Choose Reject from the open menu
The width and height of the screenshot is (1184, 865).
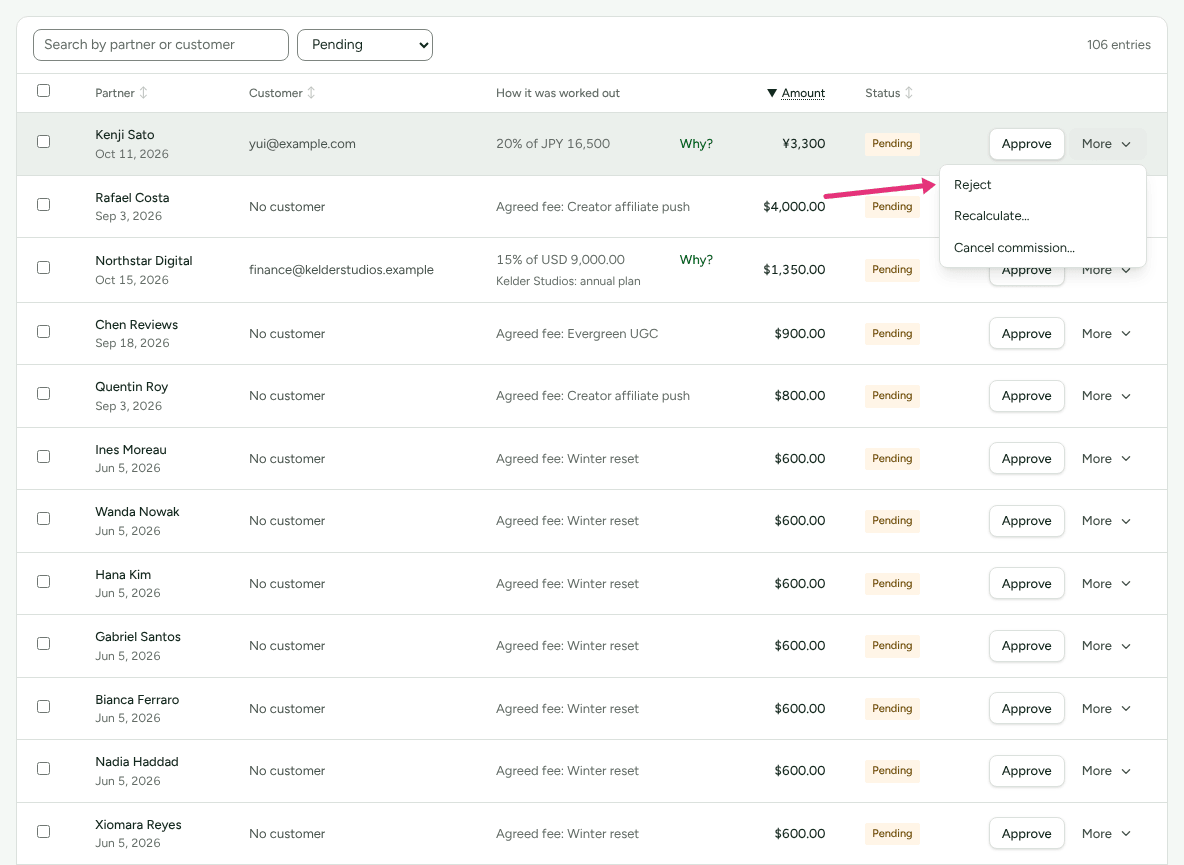(x=1043, y=185)
